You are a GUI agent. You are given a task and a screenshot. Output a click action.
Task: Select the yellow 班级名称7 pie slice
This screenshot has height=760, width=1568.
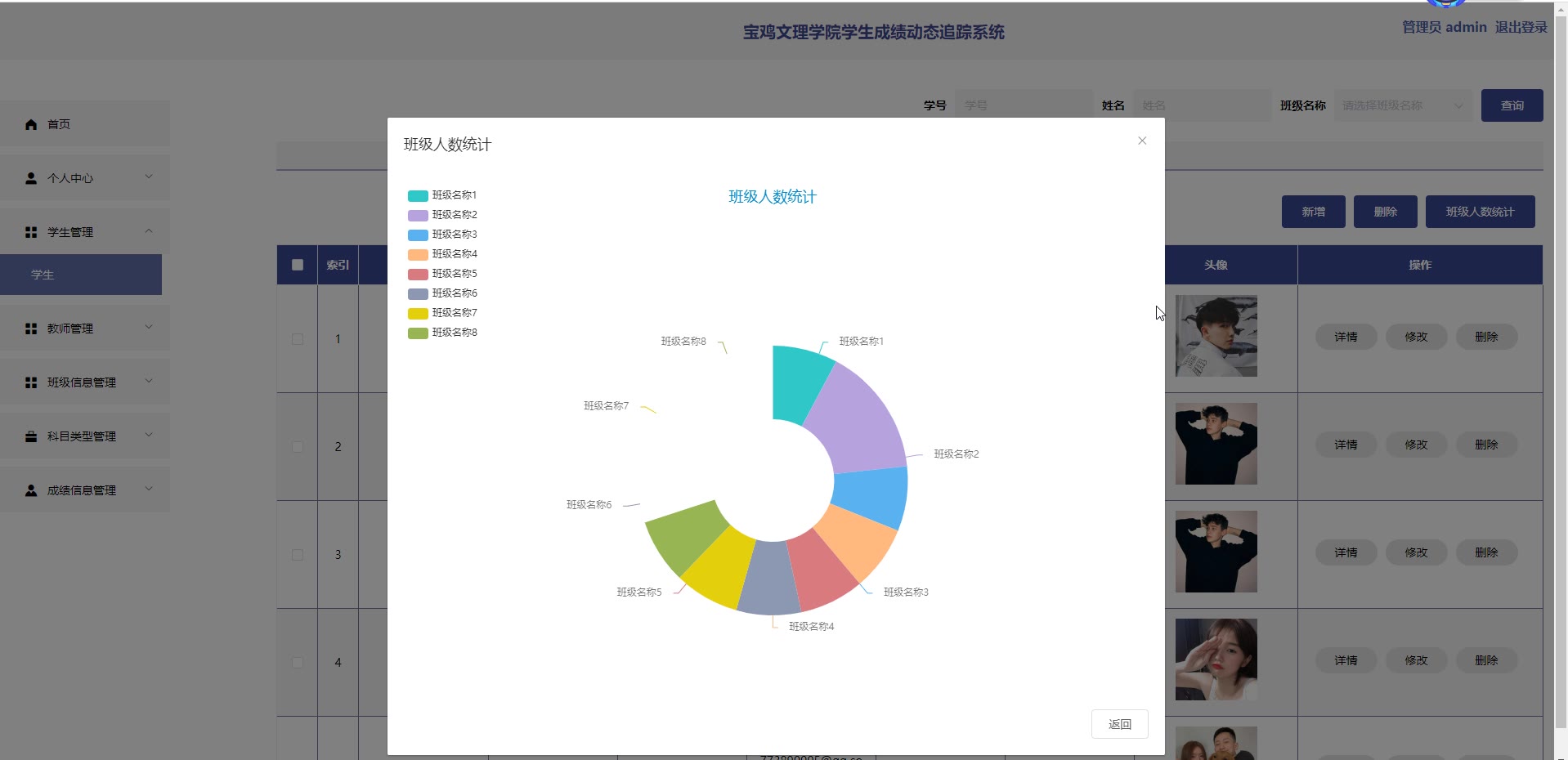coord(721,568)
